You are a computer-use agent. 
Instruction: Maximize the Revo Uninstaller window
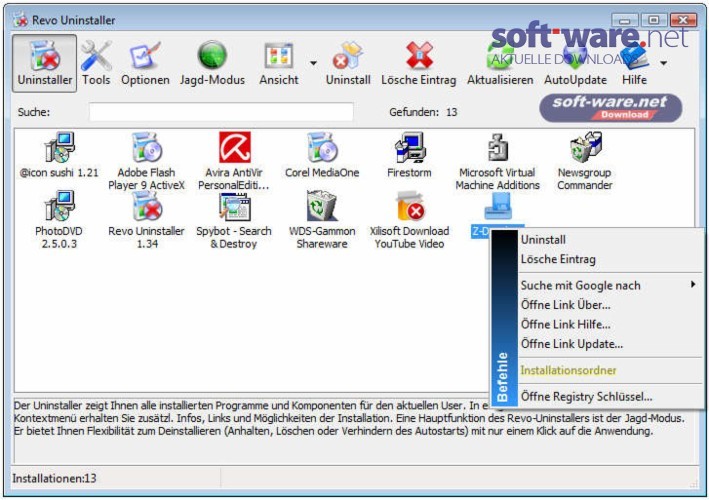653,20
